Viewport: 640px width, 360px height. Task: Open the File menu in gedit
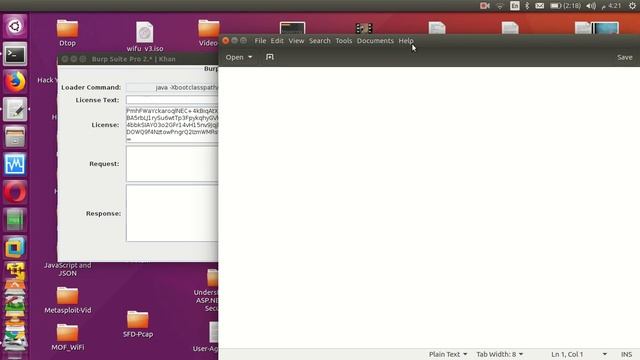pyautogui.click(x=260, y=41)
